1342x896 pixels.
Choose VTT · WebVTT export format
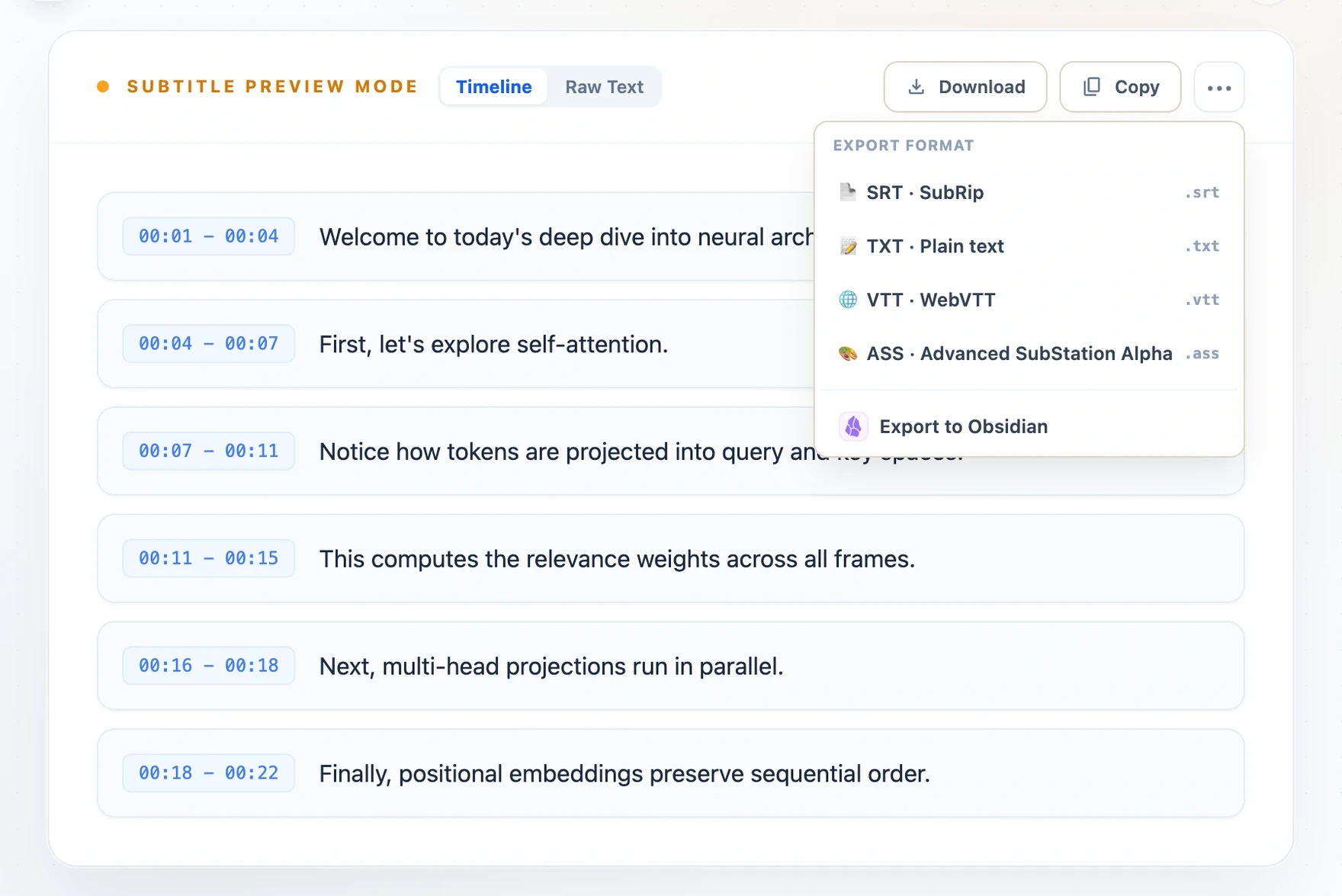click(x=1029, y=300)
